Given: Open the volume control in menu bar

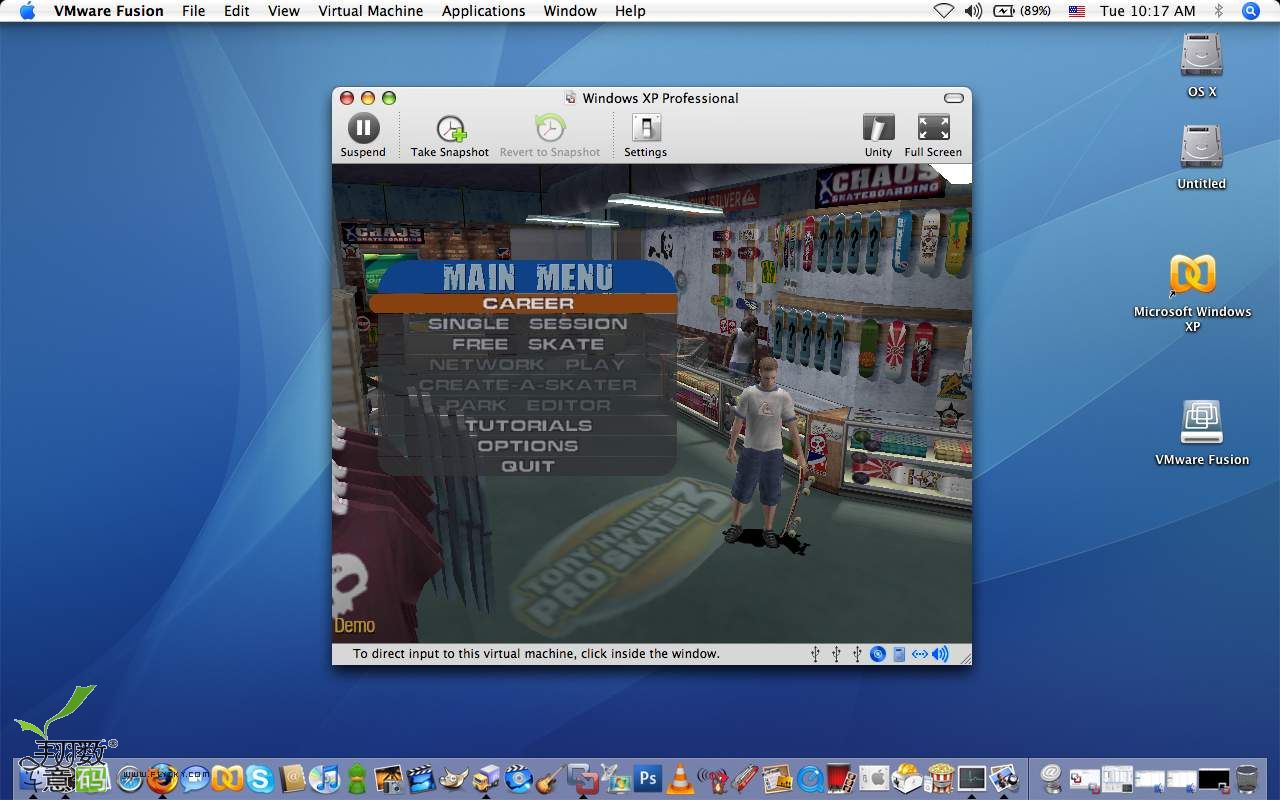Looking at the screenshot, I should [x=973, y=11].
